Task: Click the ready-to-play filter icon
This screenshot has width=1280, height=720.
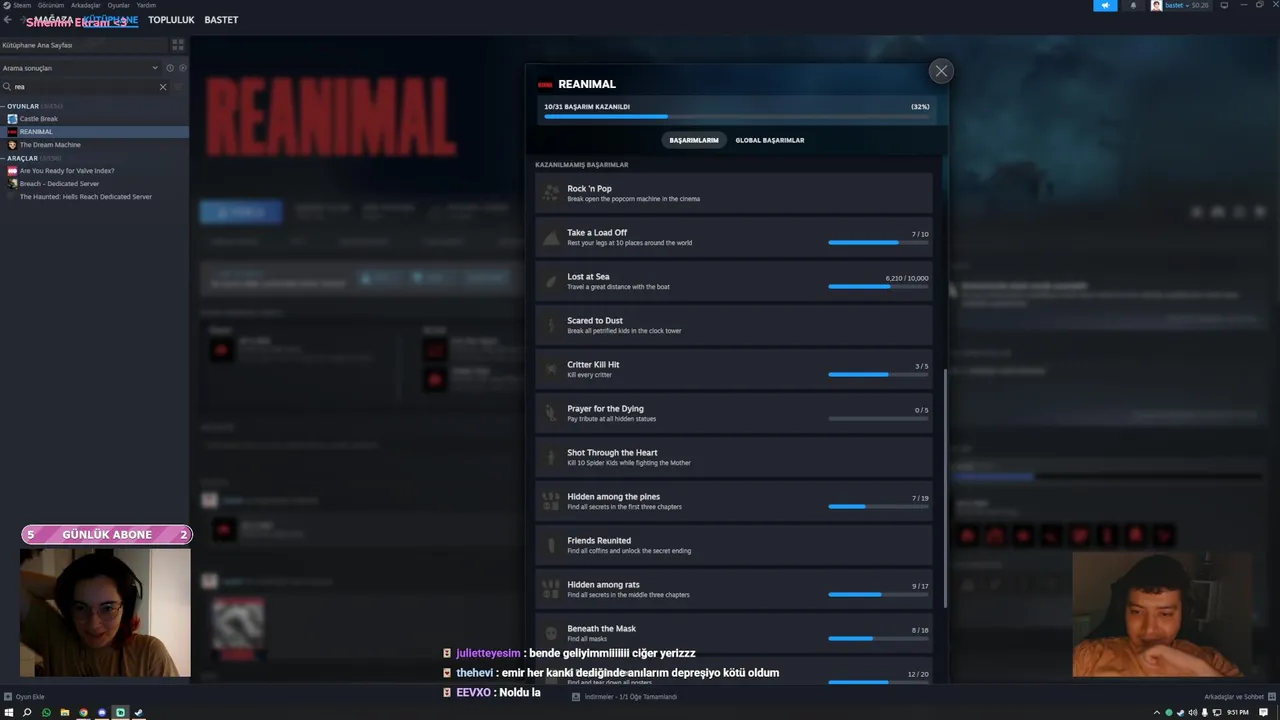Action: coord(182,68)
